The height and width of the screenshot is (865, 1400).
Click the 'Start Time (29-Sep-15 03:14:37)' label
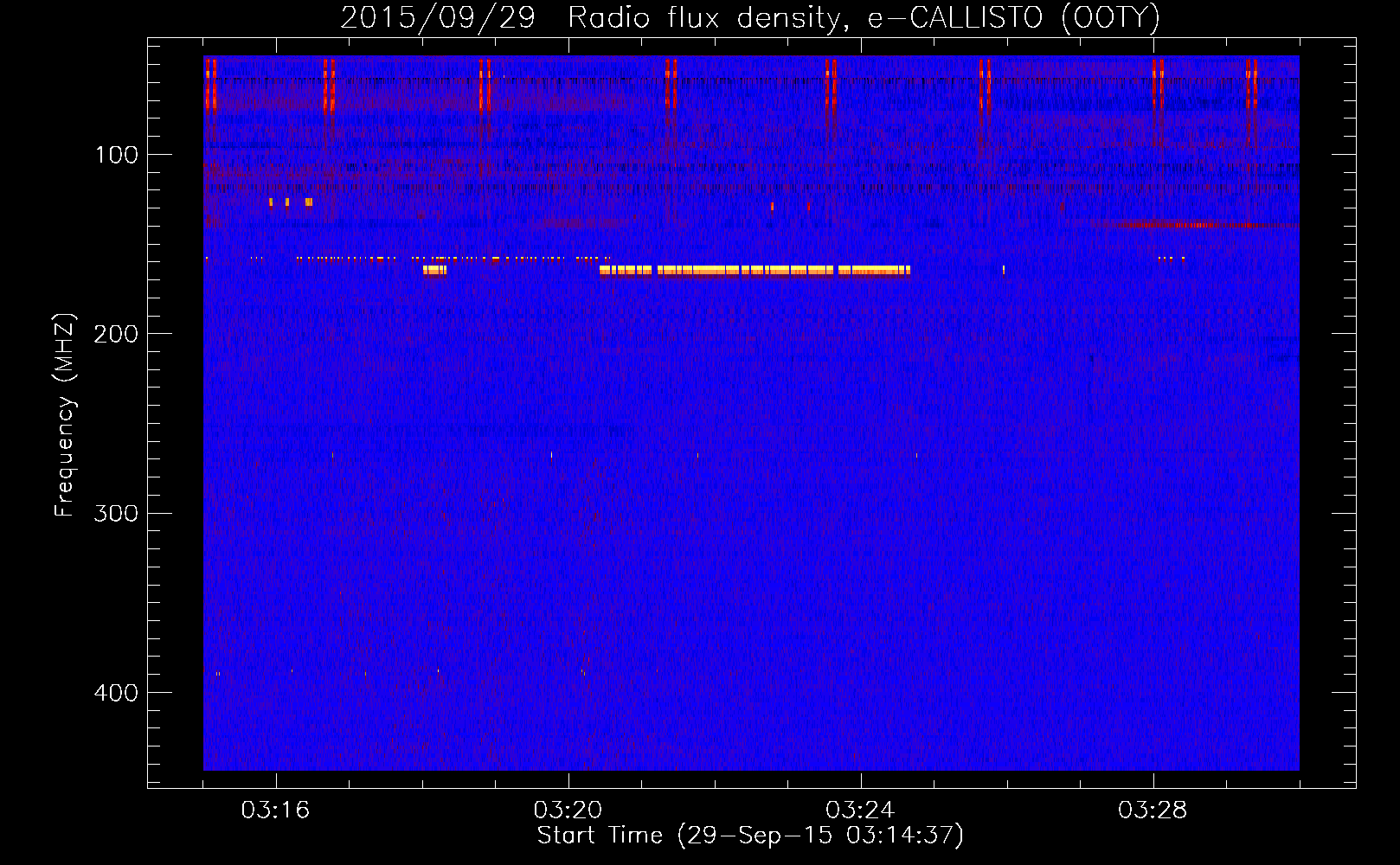pyautogui.click(x=750, y=836)
